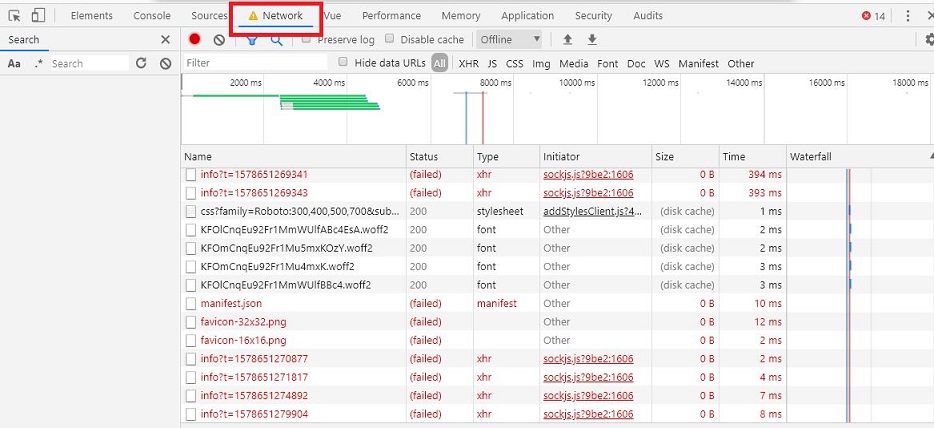
Task: Sort requests by the Status column header
Action: tap(424, 157)
